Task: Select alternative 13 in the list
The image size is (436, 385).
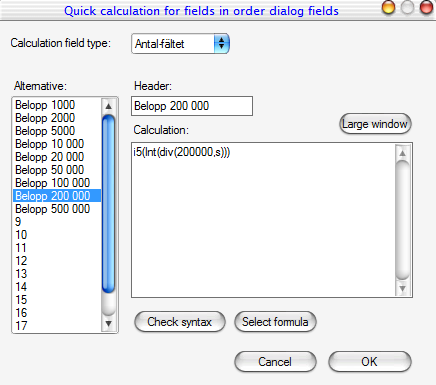Action: click(x=57, y=274)
